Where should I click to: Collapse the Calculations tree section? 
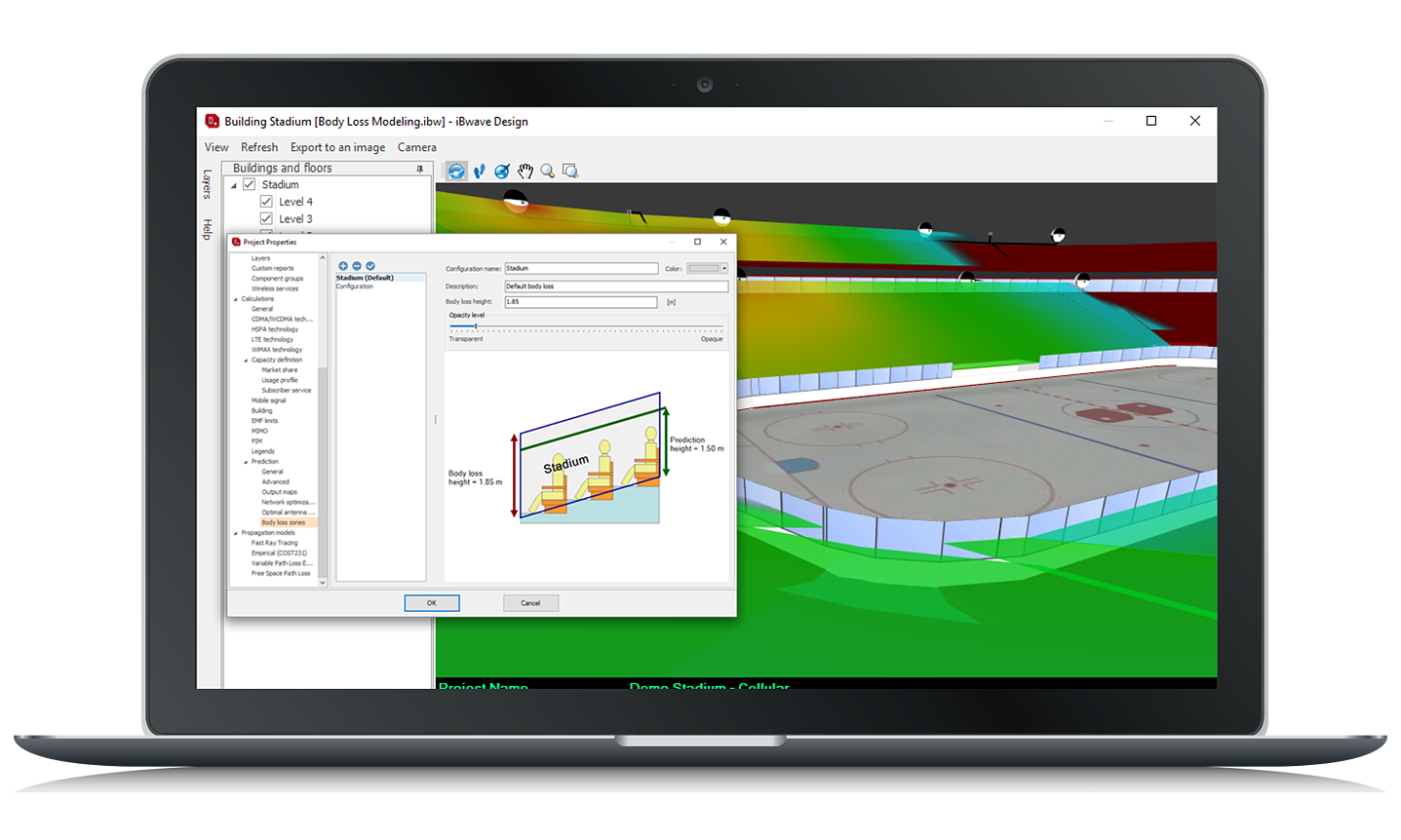click(236, 299)
